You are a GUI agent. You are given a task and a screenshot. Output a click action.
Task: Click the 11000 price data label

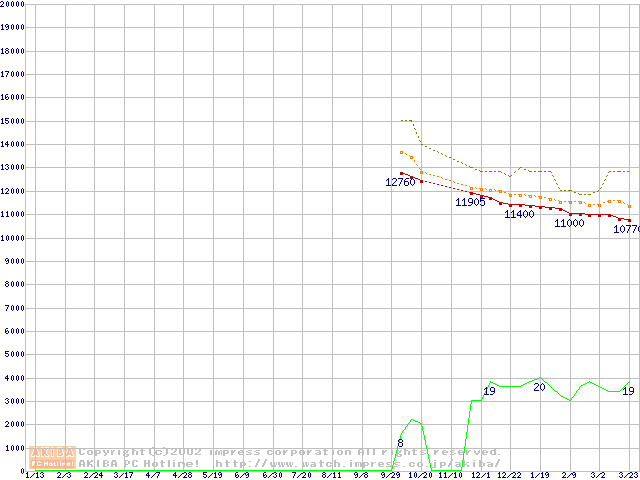pos(569,224)
